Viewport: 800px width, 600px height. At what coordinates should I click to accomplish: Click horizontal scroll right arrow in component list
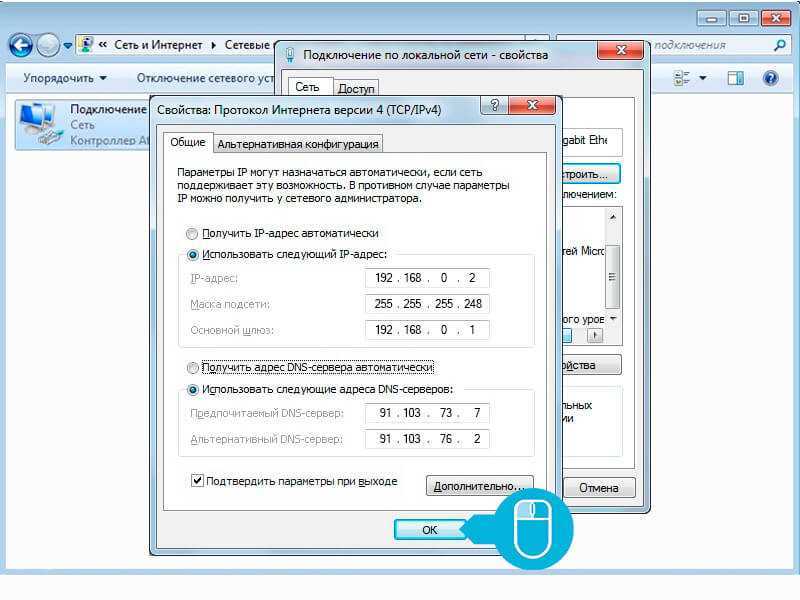point(595,335)
